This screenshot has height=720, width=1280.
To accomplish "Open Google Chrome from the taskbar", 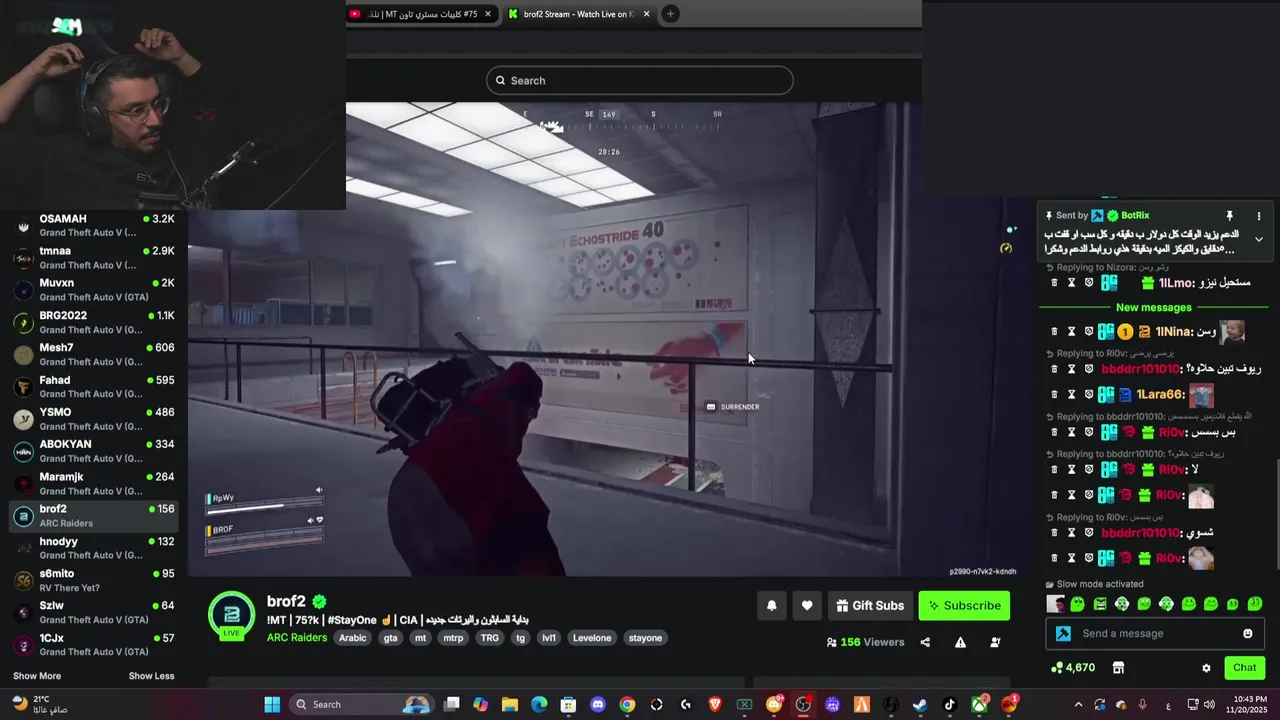I will click(x=627, y=705).
